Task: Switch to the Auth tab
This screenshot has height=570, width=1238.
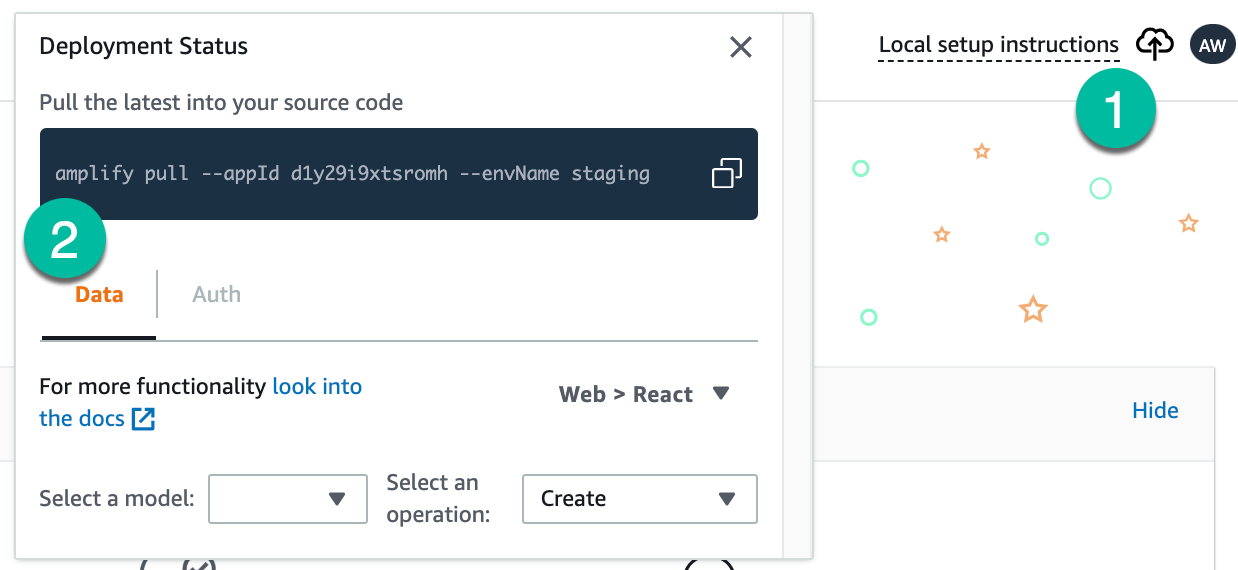Action: tap(216, 295)
